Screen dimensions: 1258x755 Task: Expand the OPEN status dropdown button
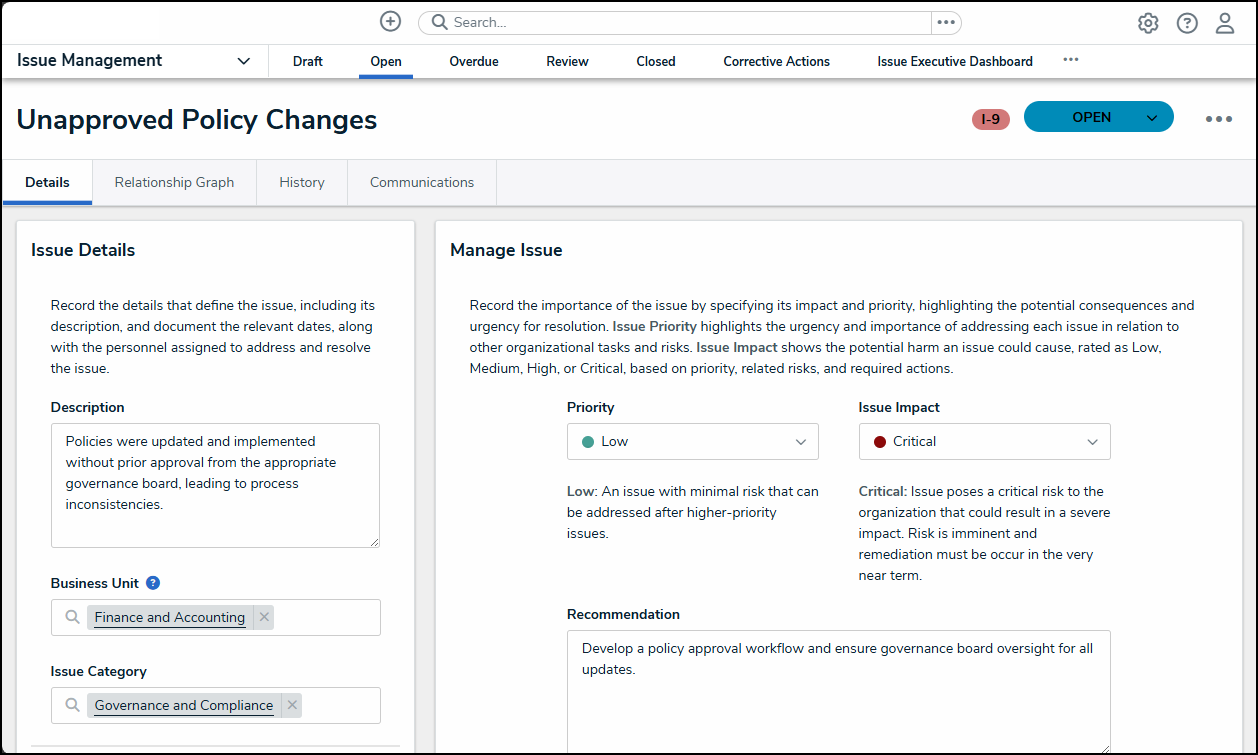(1152, 118)
